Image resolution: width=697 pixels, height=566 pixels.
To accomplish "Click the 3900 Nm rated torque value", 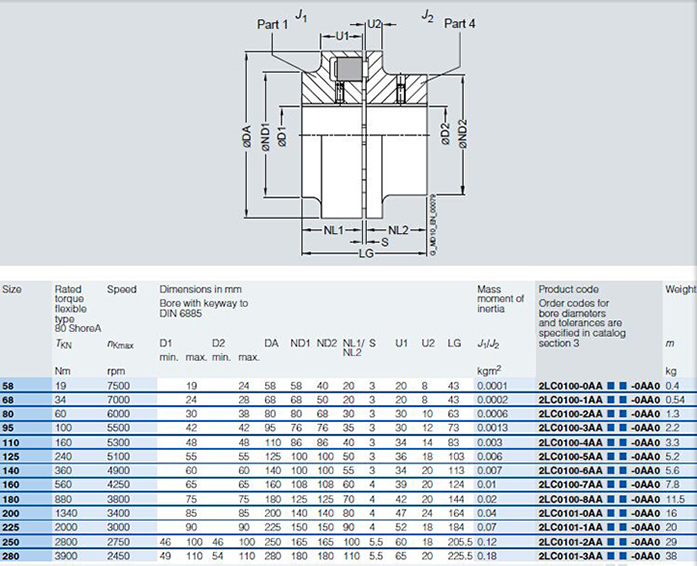I will [x=68, y=555].
